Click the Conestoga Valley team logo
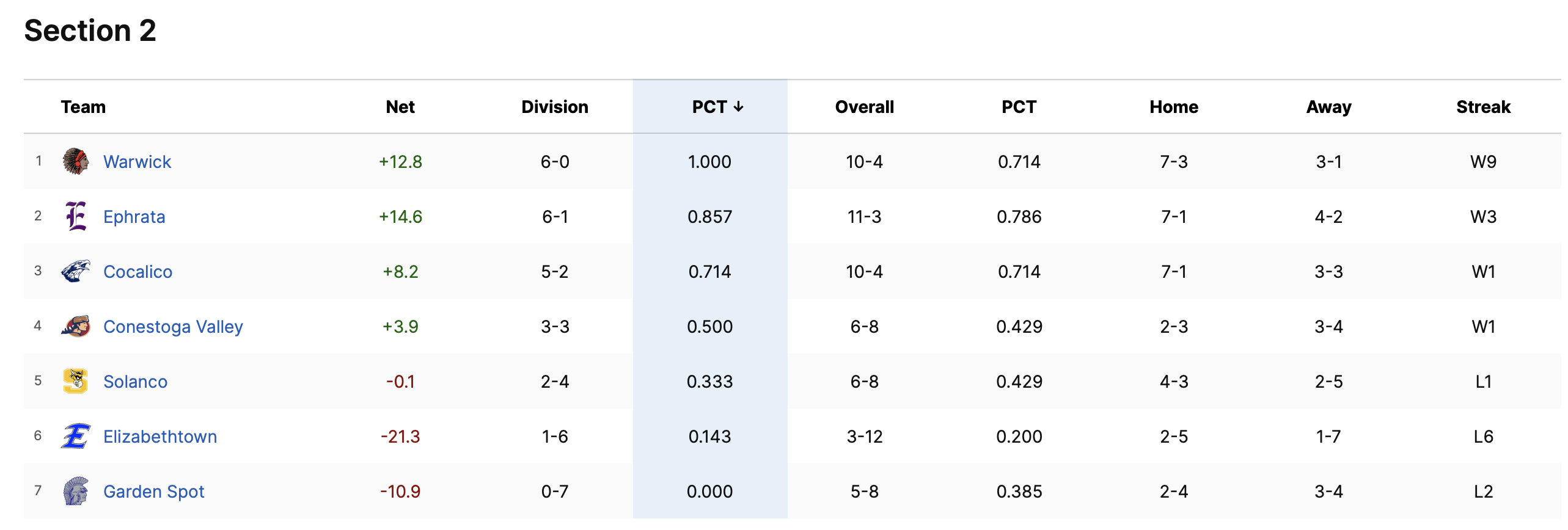This screenshot has width=1568, height=530. click(76, 327)
